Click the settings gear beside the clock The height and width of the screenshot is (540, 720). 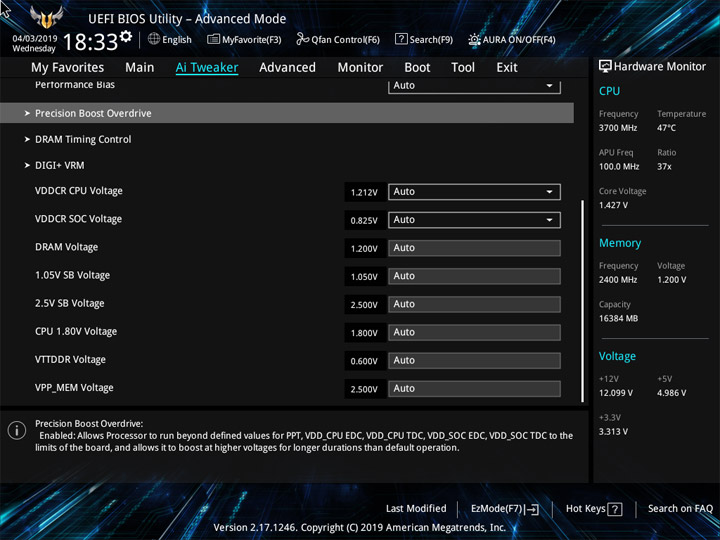pos(126,36)
